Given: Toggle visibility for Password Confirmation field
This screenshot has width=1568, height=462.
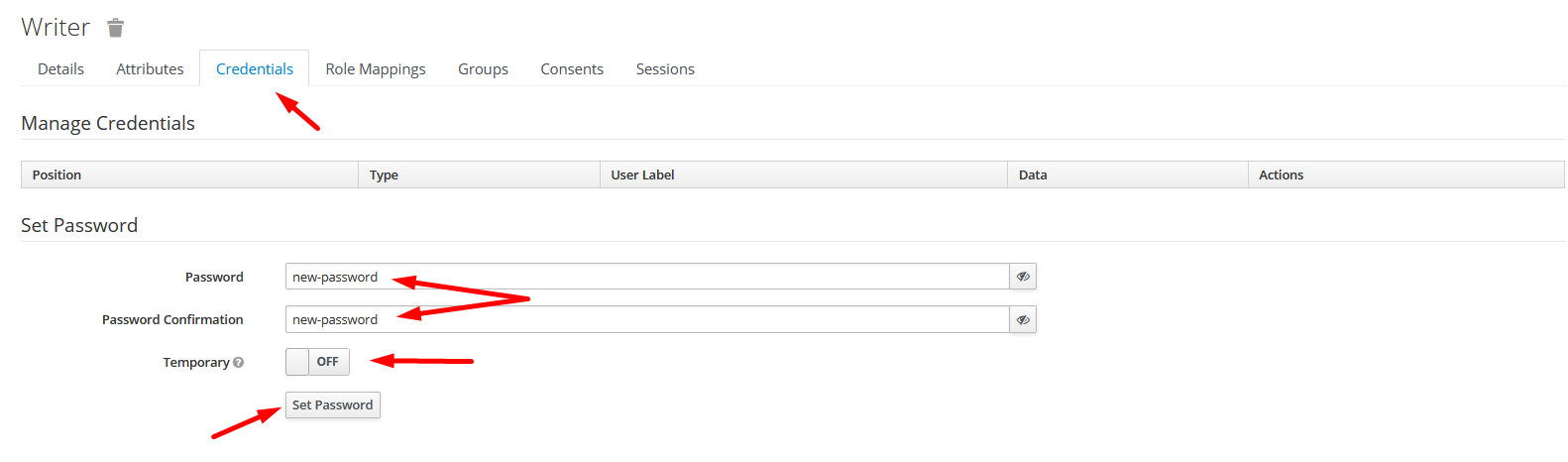Looking at the screenshot, I should [1023, 319].
